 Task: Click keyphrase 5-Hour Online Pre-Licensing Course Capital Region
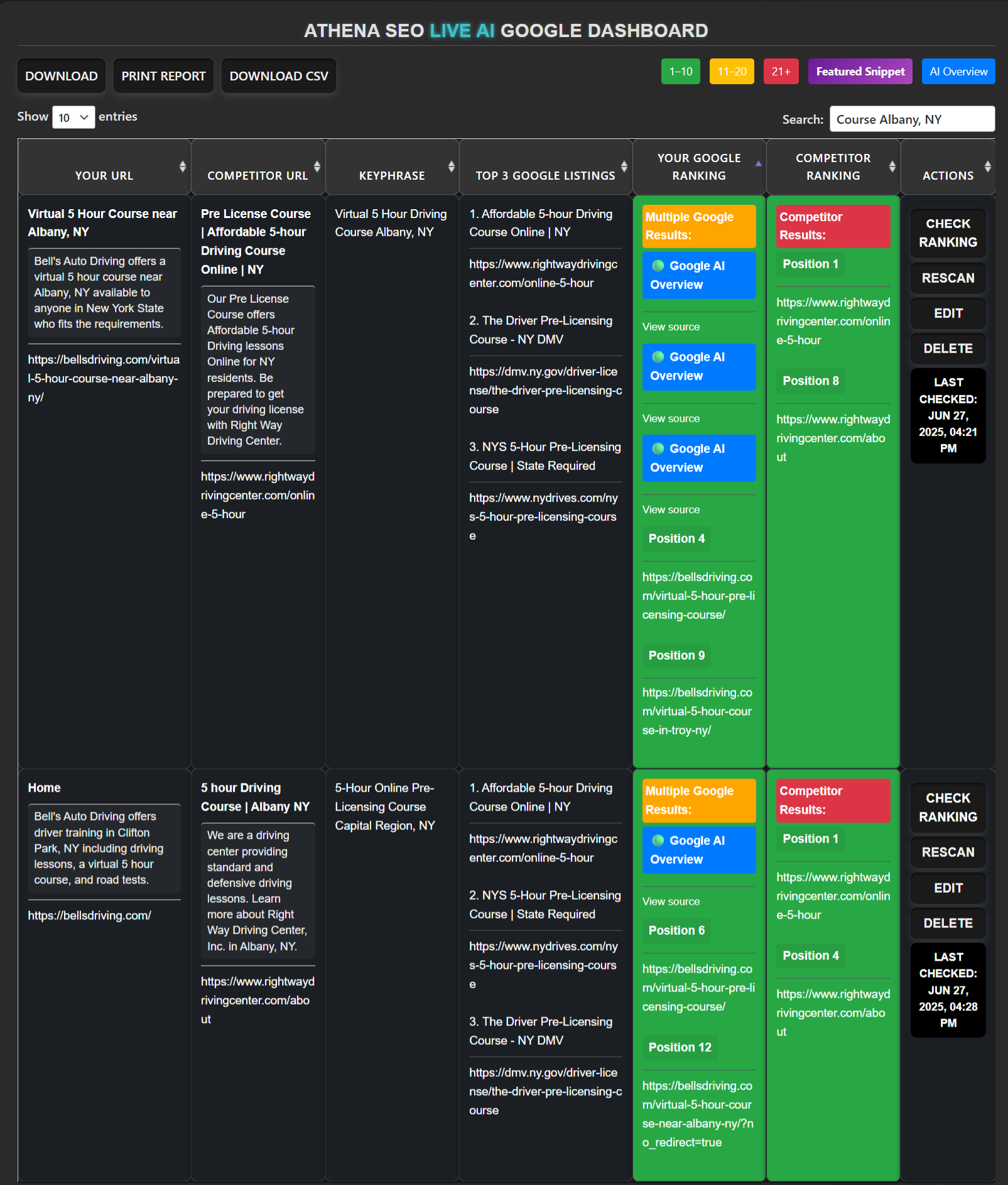385,807
